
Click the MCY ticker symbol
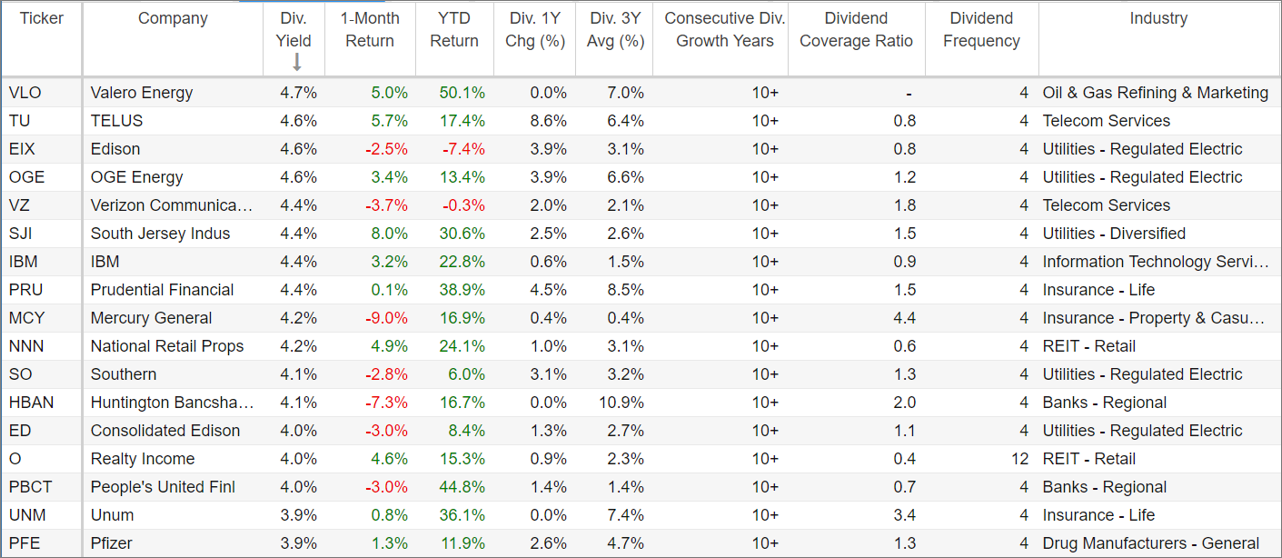(x=27, y=318)
